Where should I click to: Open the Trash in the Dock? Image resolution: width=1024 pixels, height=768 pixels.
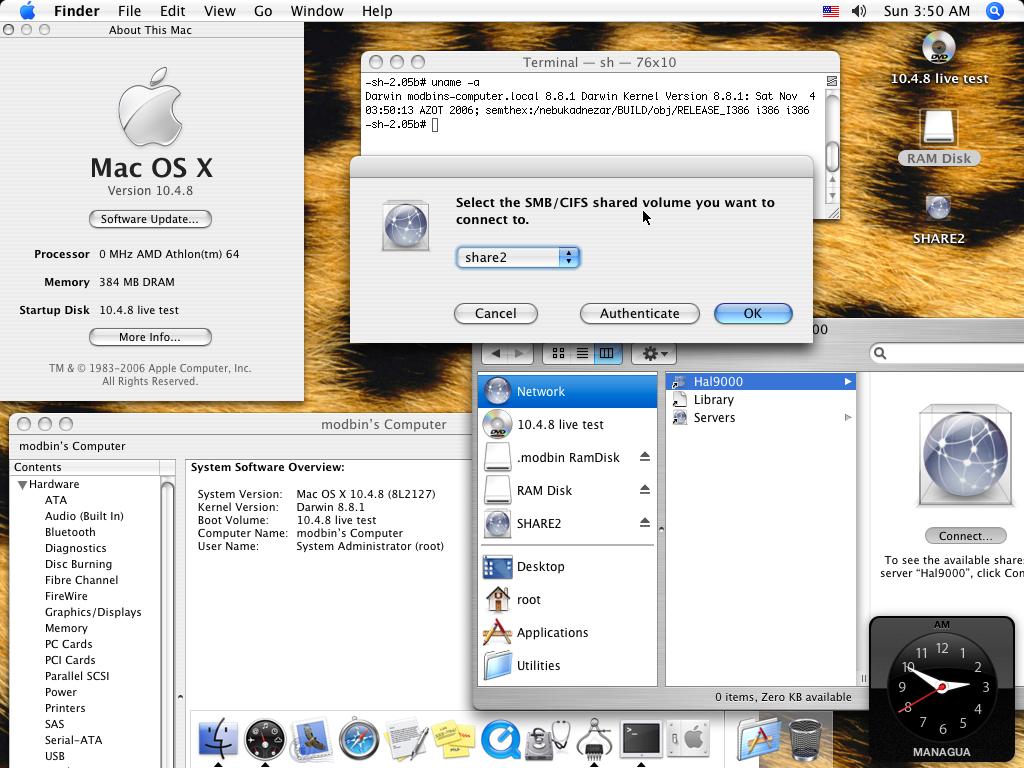(805, 739)
